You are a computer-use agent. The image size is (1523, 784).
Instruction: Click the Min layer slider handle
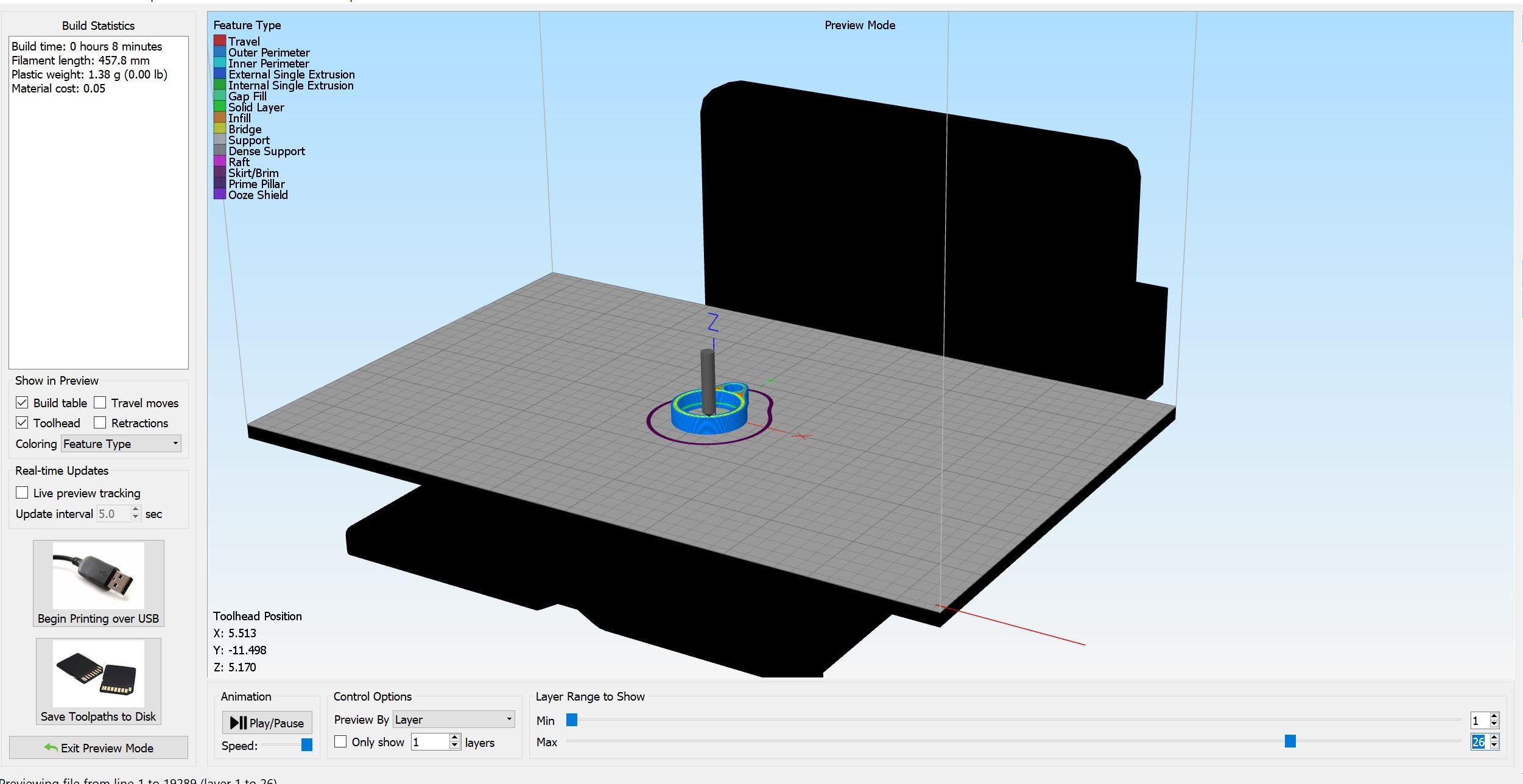click(571, 720)
